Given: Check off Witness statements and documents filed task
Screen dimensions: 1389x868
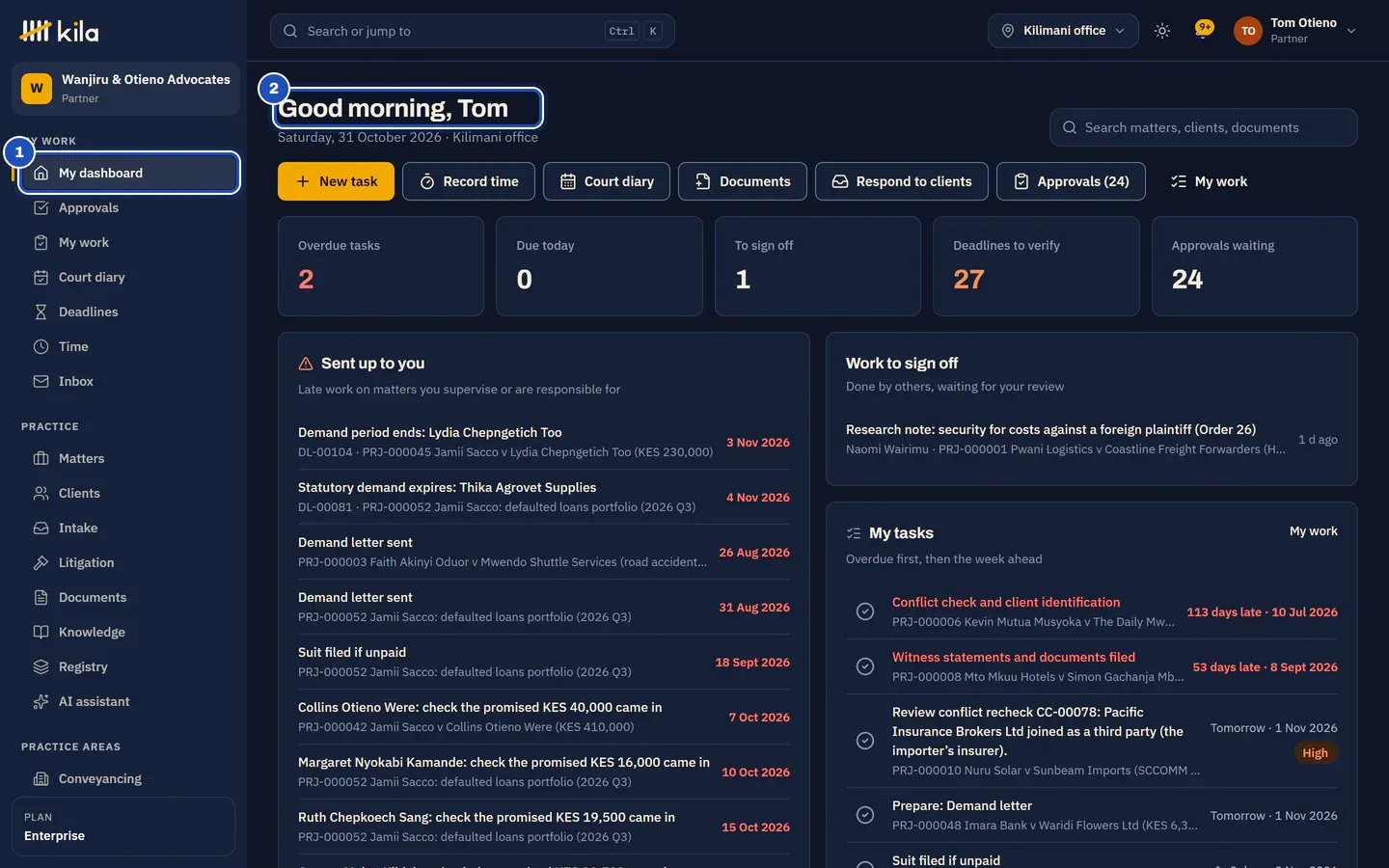Looking at the screenshot, I should point(865,666).
